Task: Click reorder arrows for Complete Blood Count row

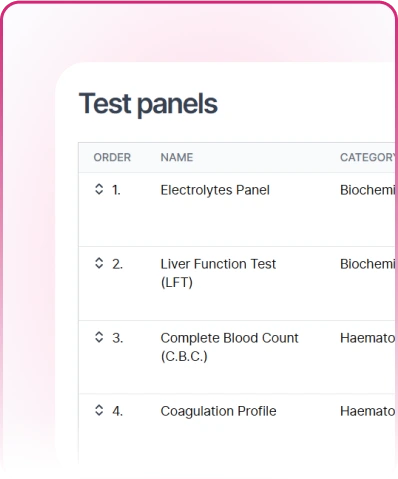Action: coord(99,337)
